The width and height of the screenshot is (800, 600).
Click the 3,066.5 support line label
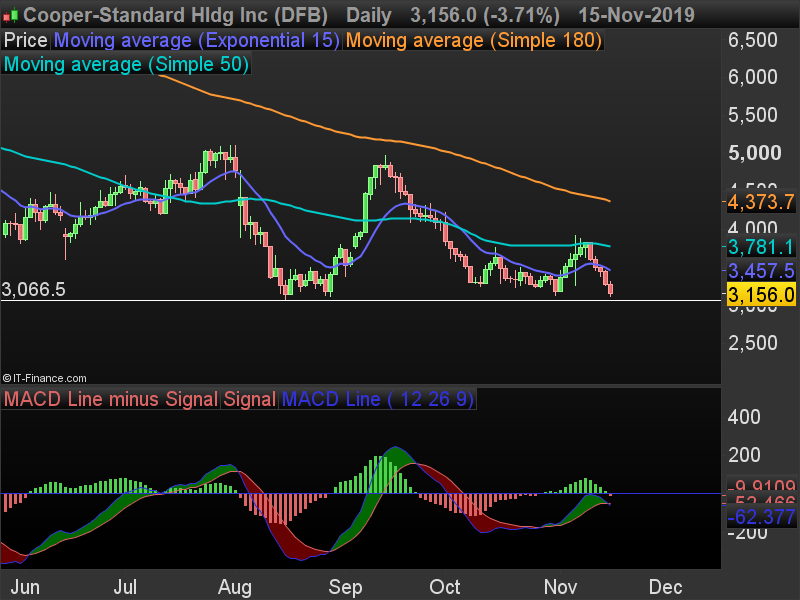click(34, 290)
